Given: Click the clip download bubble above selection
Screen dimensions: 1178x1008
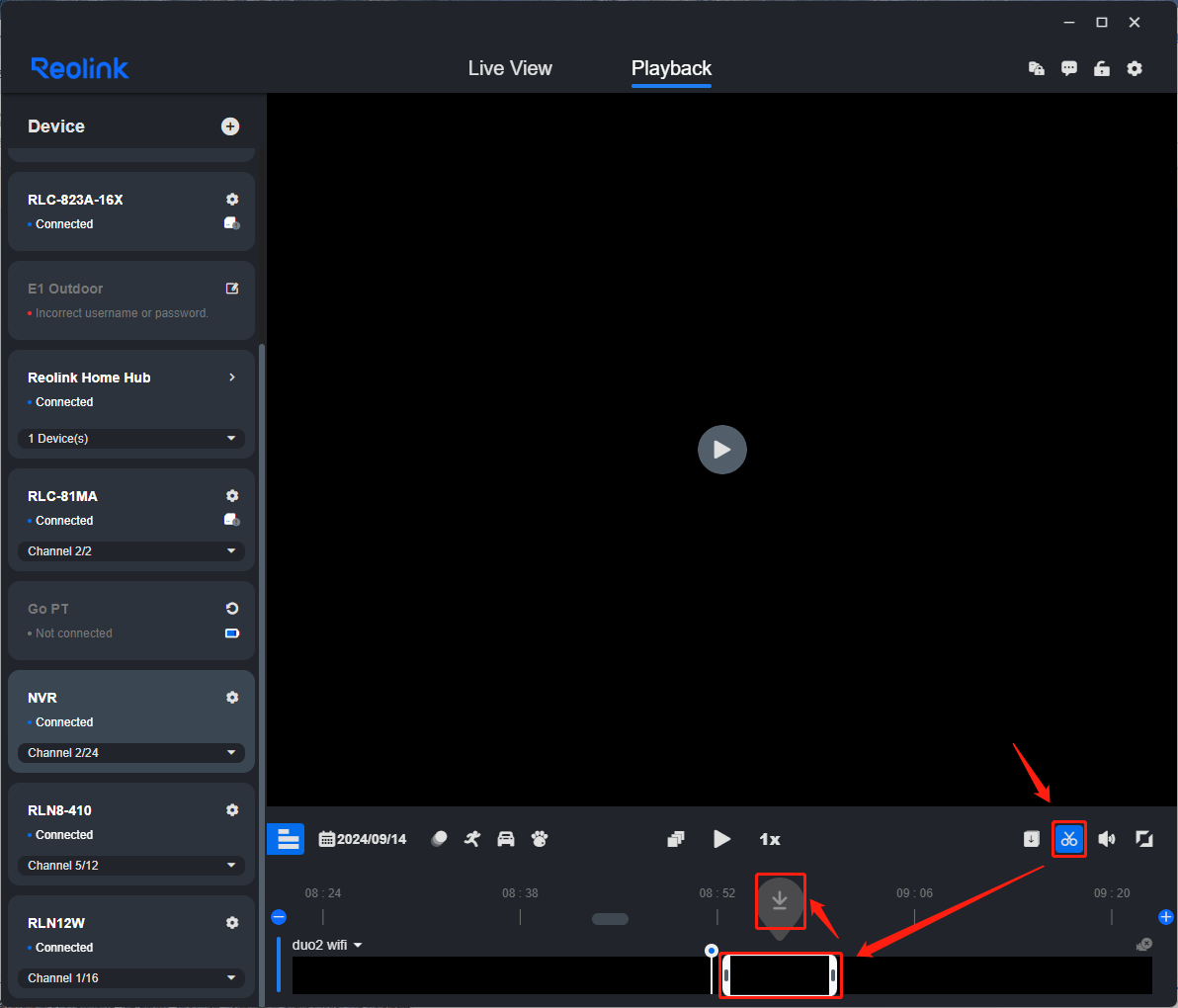Looking at the screenshot, I should click(x=780, y=901).
